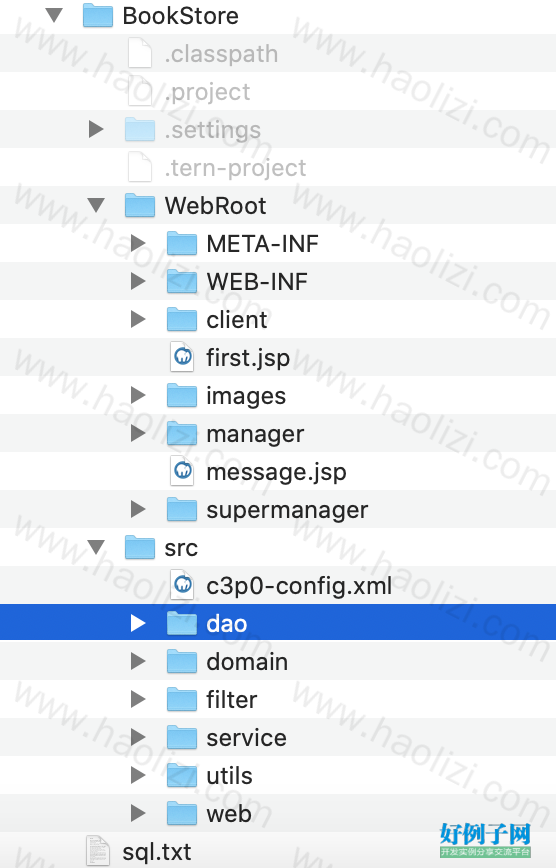Select the dao folder name
The width and height of the screenshot is (556, 868).
[227, 624]
